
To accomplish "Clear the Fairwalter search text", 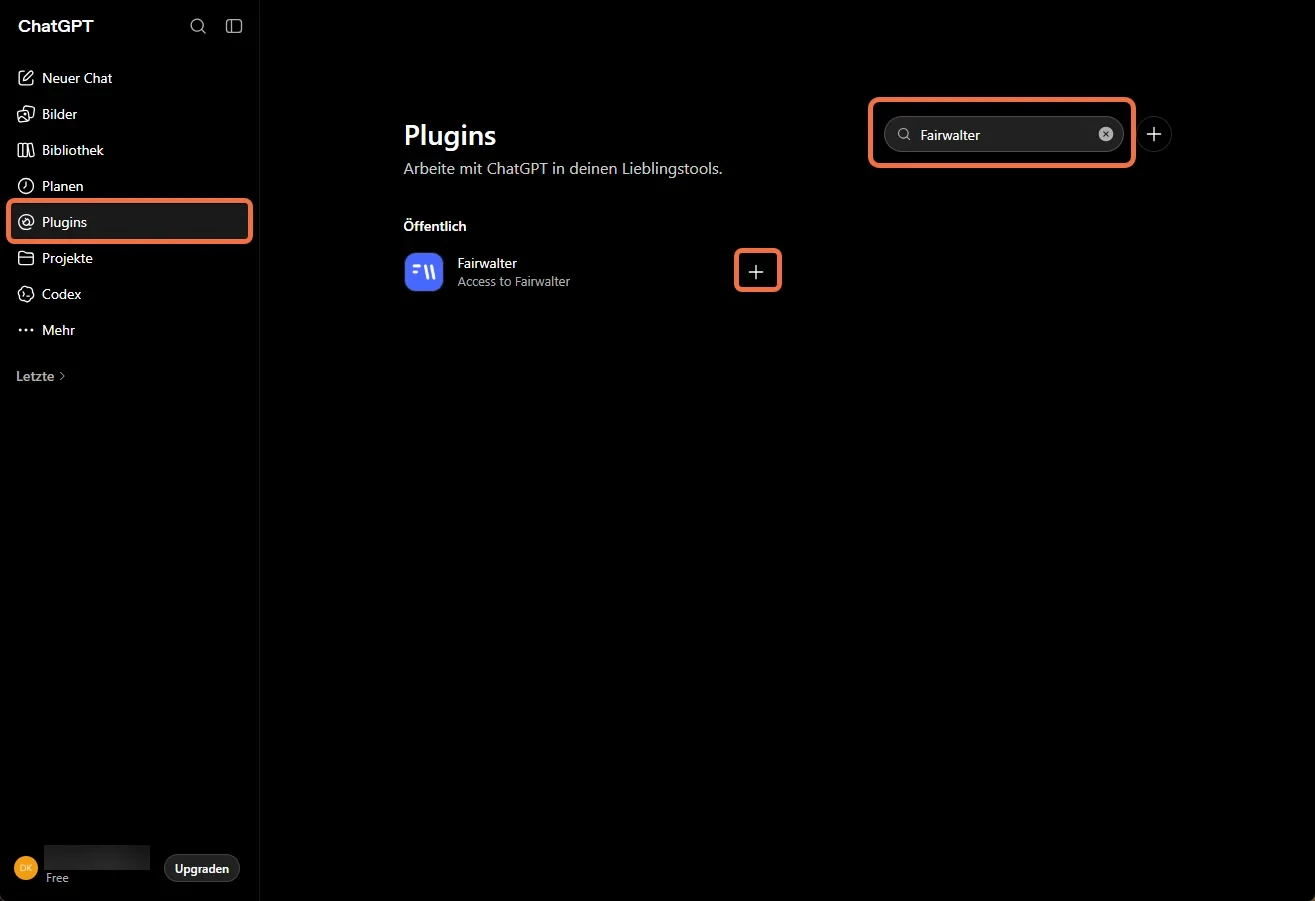I will [1105, 134].
